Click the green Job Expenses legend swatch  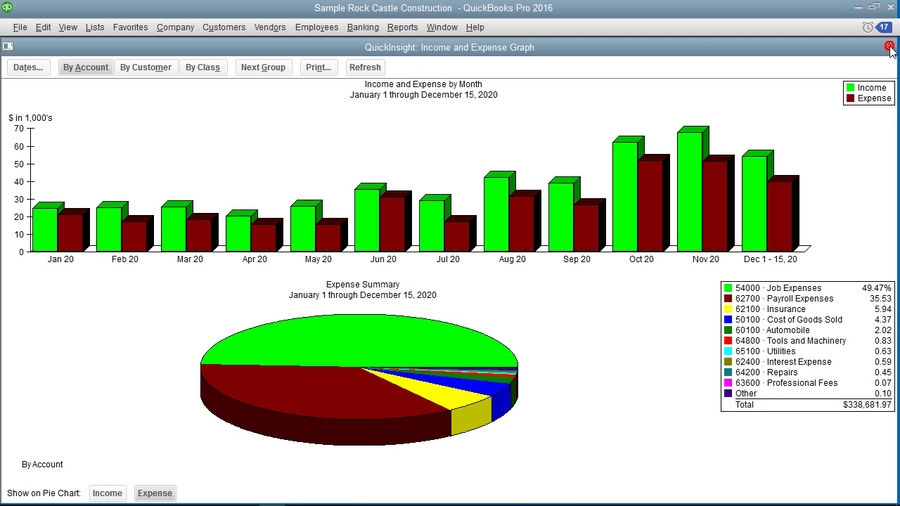tap(727, 288)
